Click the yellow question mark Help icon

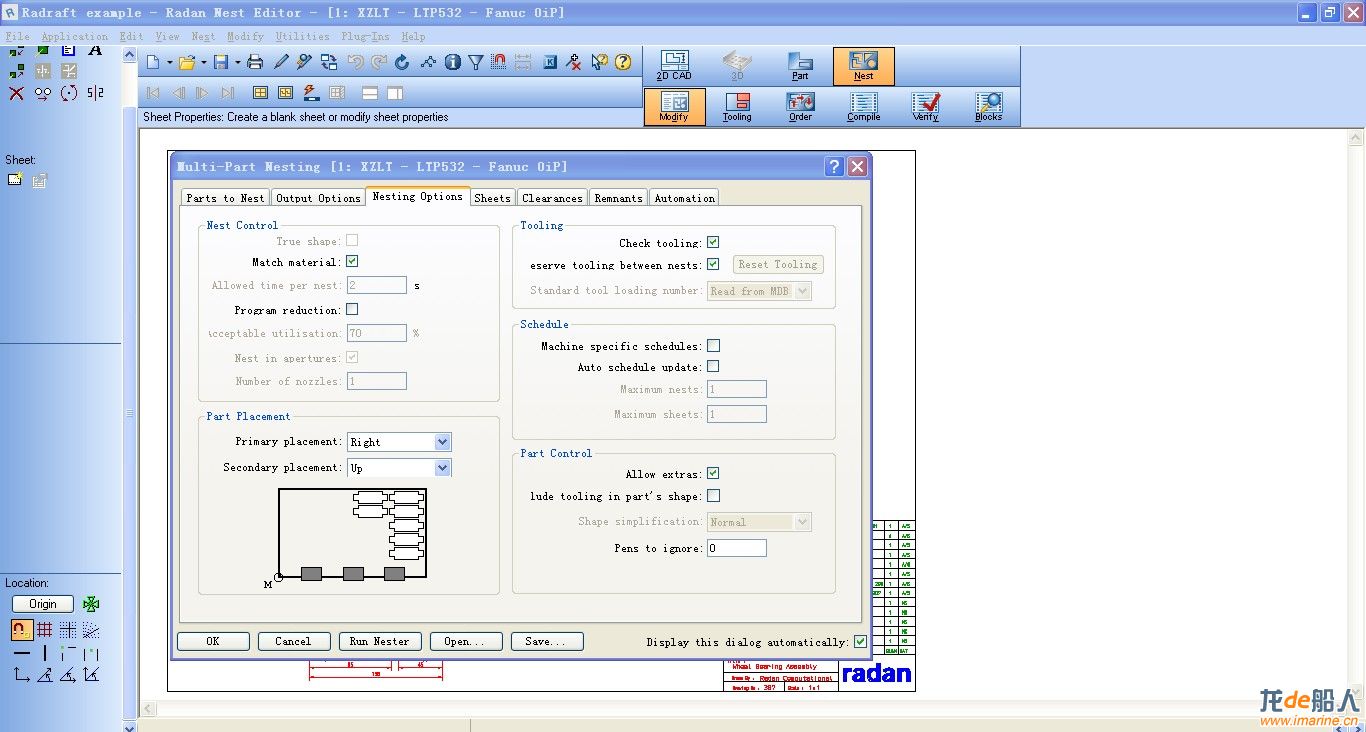coord(623,62)
